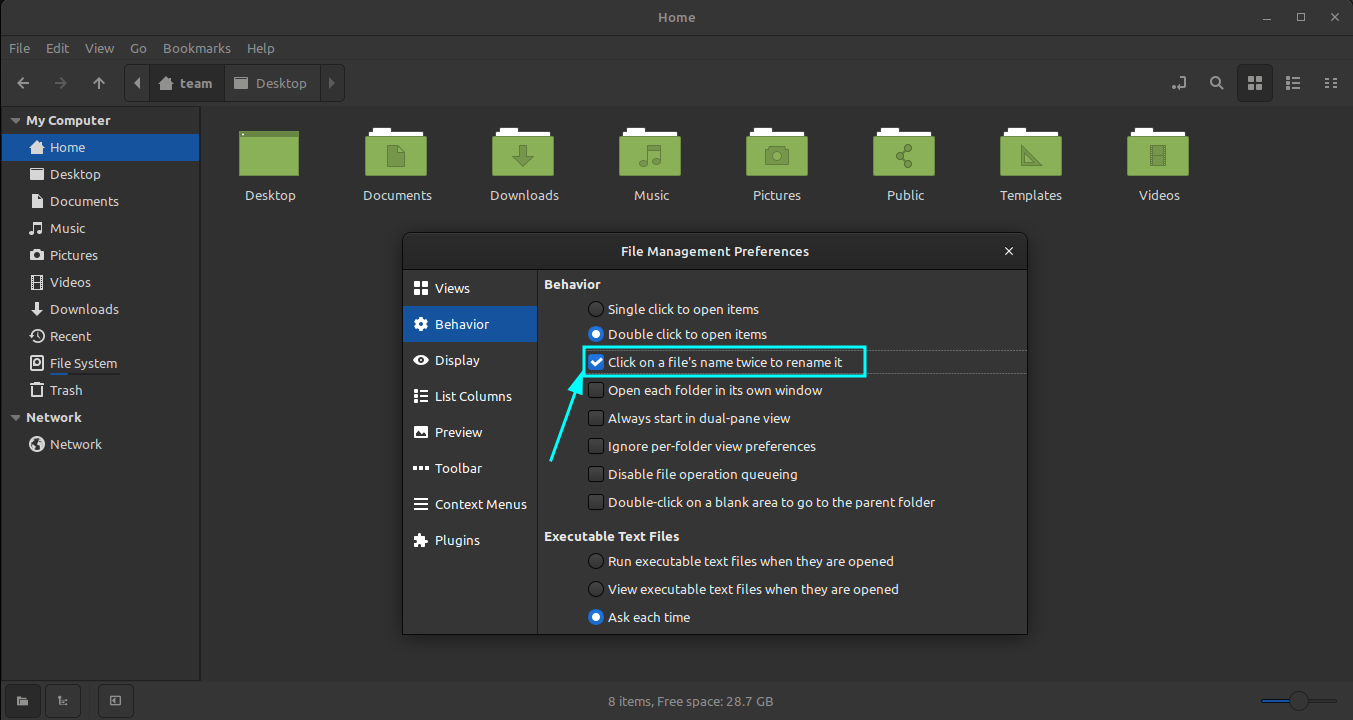
Task: Open the Videos folder icon in main pane
Action: coord(1158,154)
